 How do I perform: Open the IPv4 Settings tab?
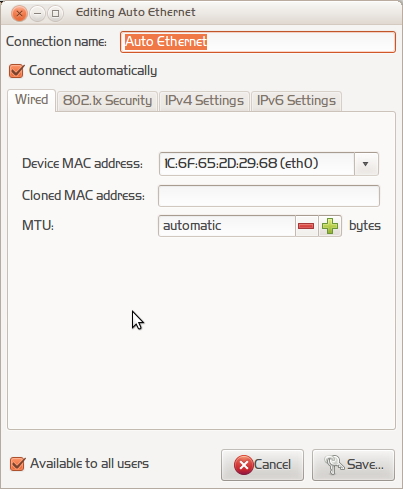pos(204,101)
